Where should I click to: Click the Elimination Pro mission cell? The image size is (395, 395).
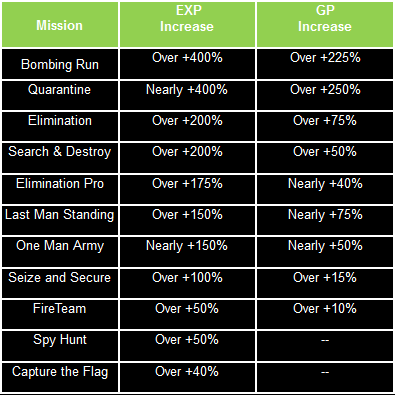point(60,189)
